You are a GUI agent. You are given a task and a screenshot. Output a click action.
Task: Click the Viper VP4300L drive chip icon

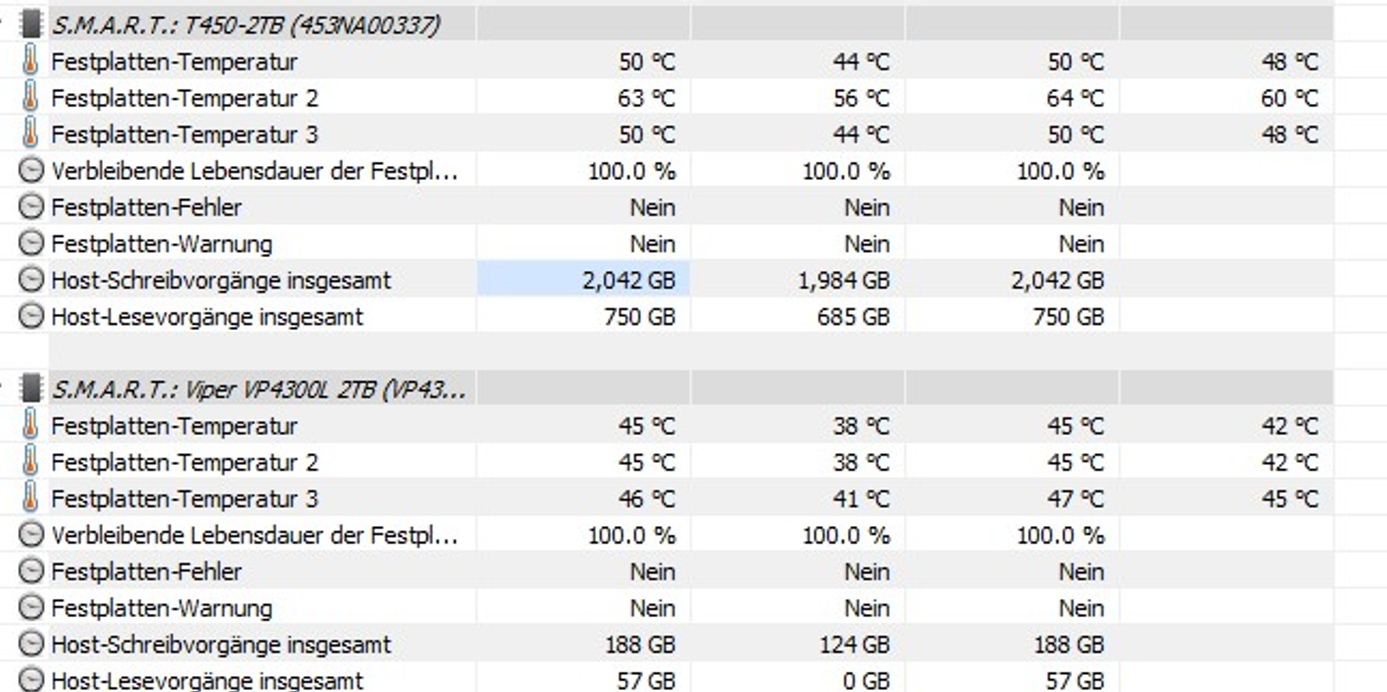coord(31,389)
